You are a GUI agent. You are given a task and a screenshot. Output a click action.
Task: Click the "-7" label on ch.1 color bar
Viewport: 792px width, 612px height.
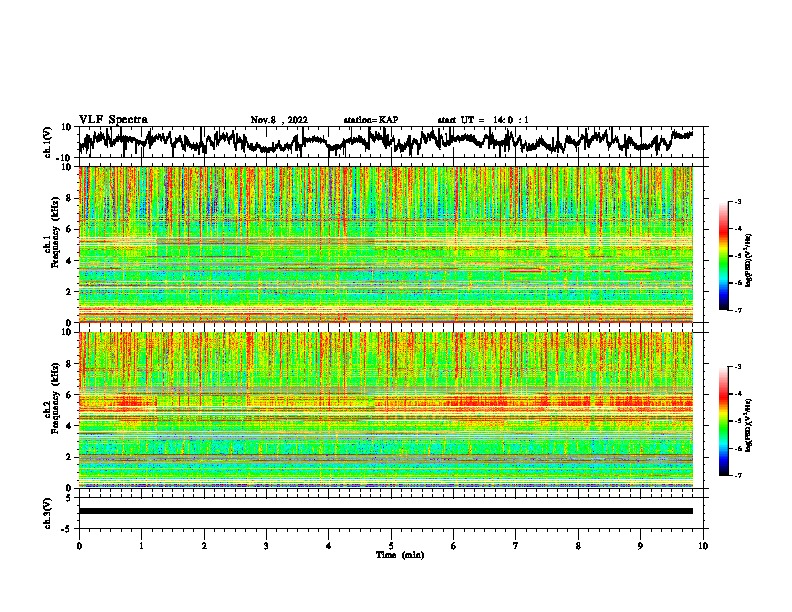click(x=738, y=310)
